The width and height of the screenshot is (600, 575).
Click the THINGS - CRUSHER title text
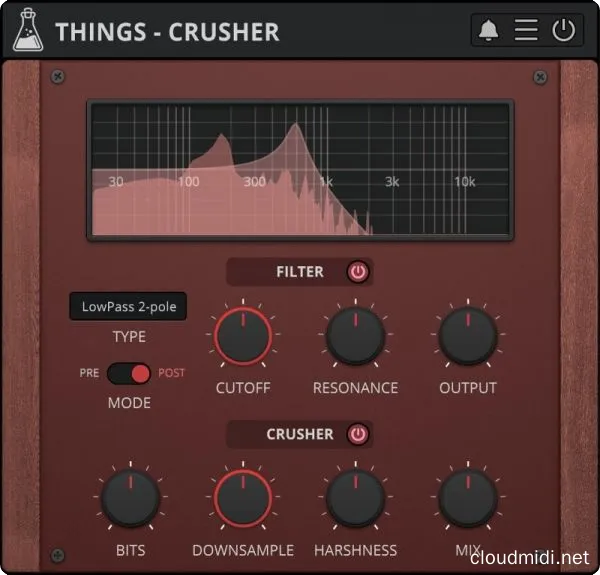coord(168,31)
